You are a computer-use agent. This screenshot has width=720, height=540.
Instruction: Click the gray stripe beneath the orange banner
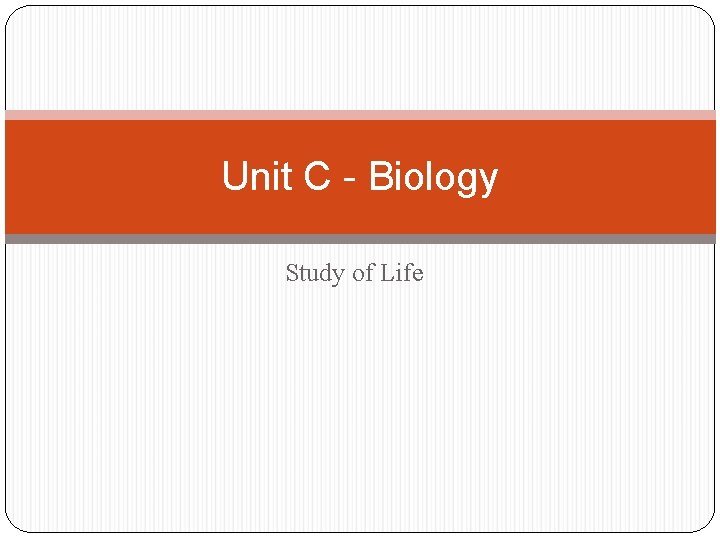point(360,239)
